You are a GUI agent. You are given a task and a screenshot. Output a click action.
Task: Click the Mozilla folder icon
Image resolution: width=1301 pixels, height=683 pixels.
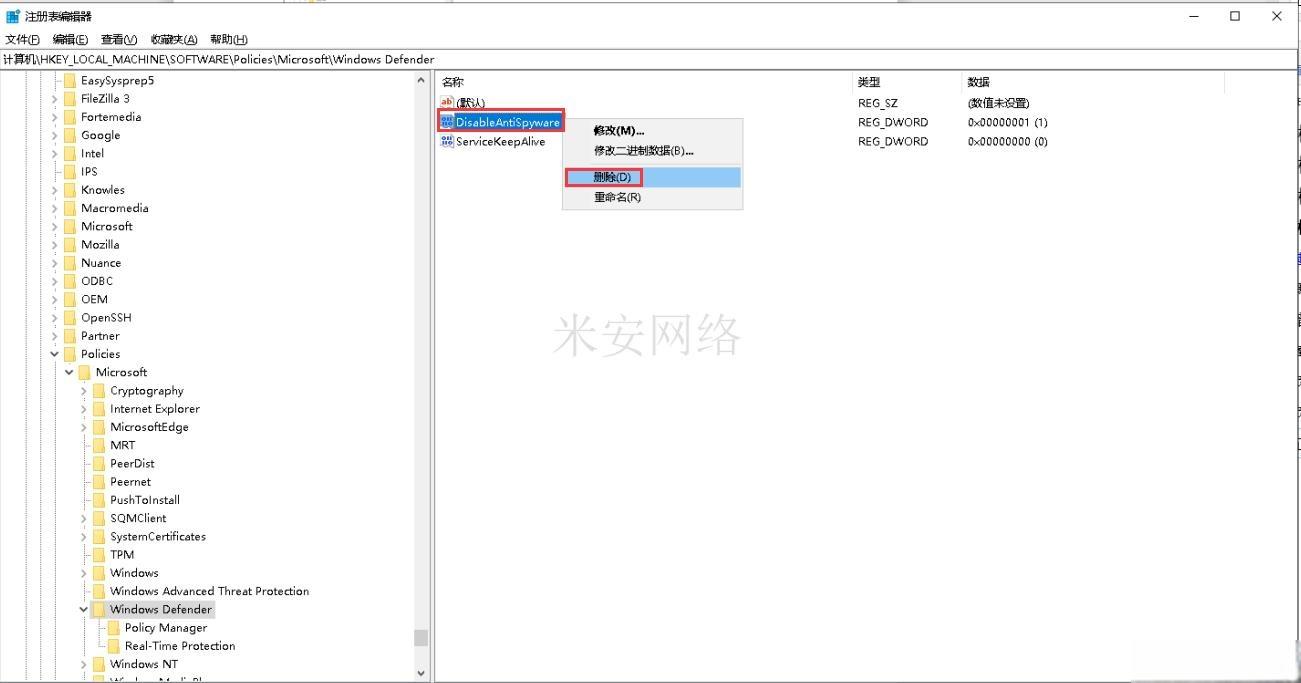coord(70,244)
